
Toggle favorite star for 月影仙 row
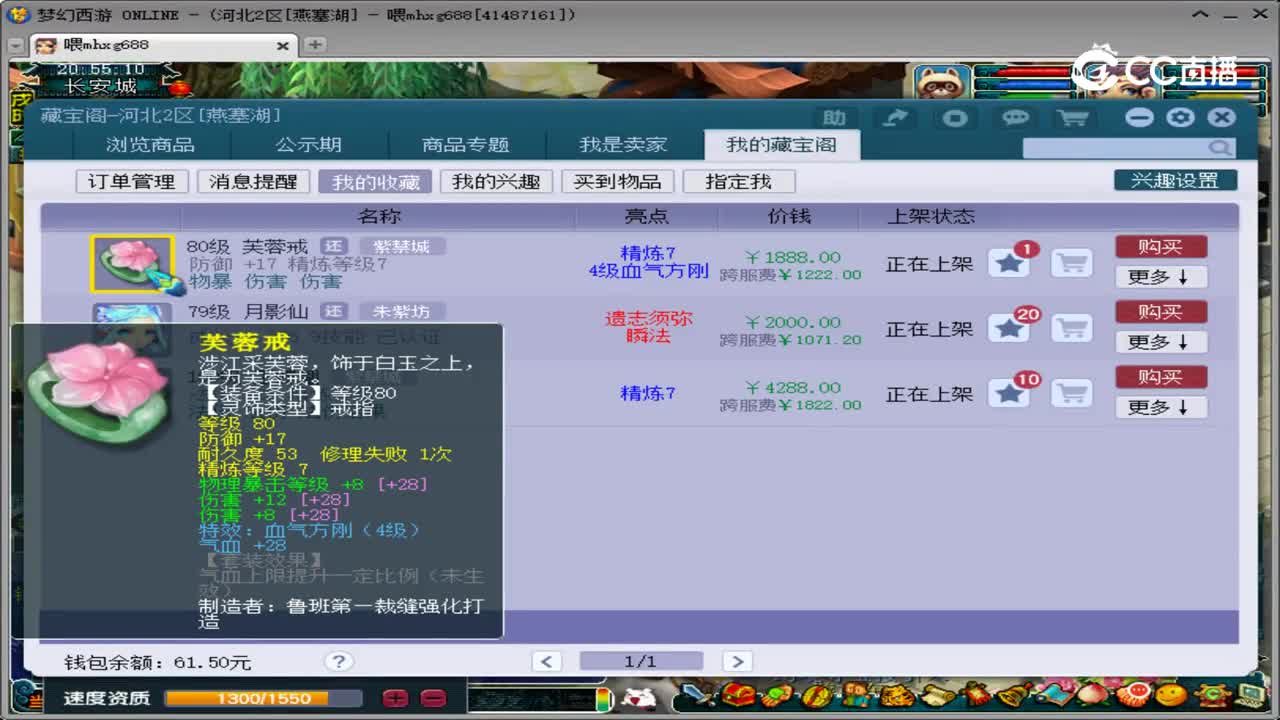pos(1009,328)
